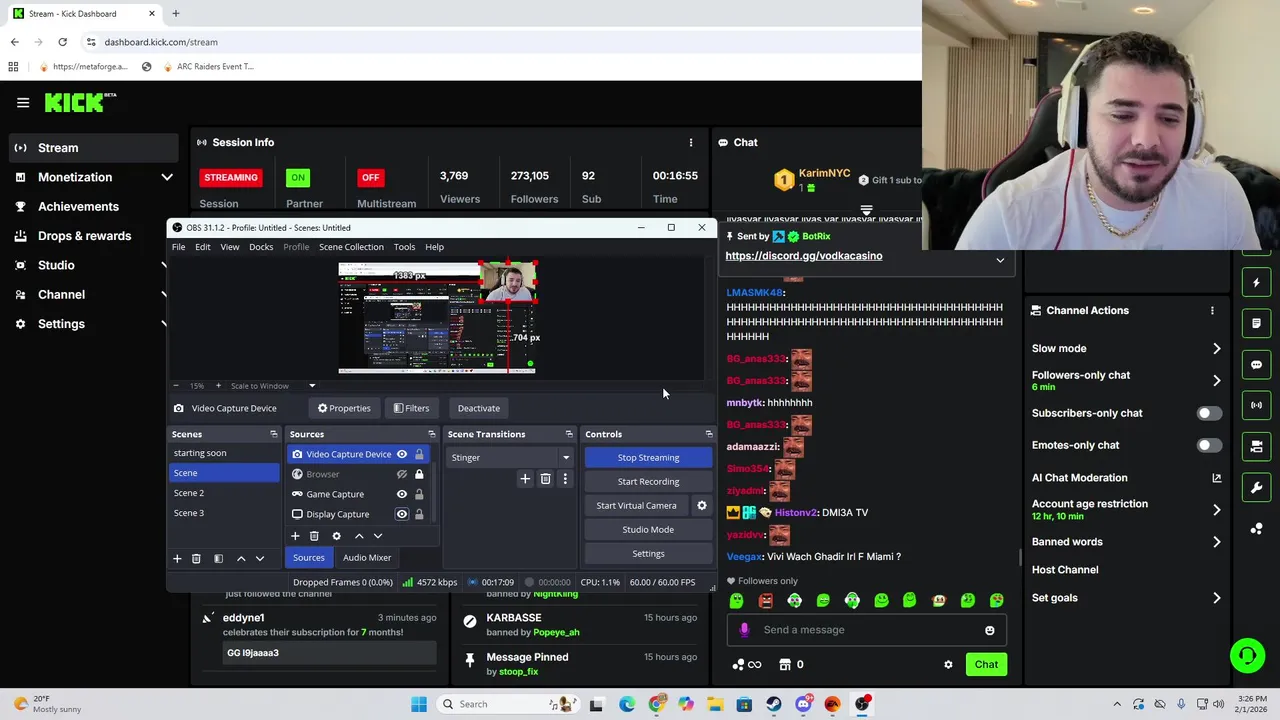Click the green Chat send button
Screen dimensions: 1280x720
(x=986, y=664)
